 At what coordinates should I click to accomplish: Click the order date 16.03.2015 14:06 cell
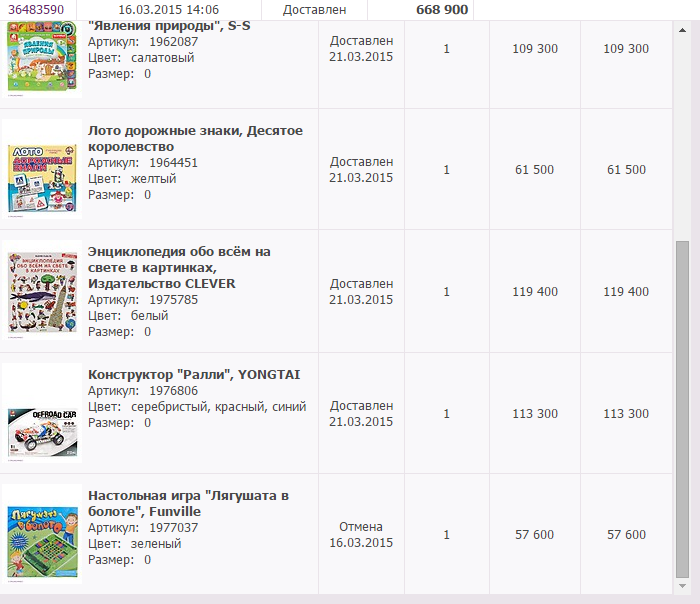[x=169, y=9]
